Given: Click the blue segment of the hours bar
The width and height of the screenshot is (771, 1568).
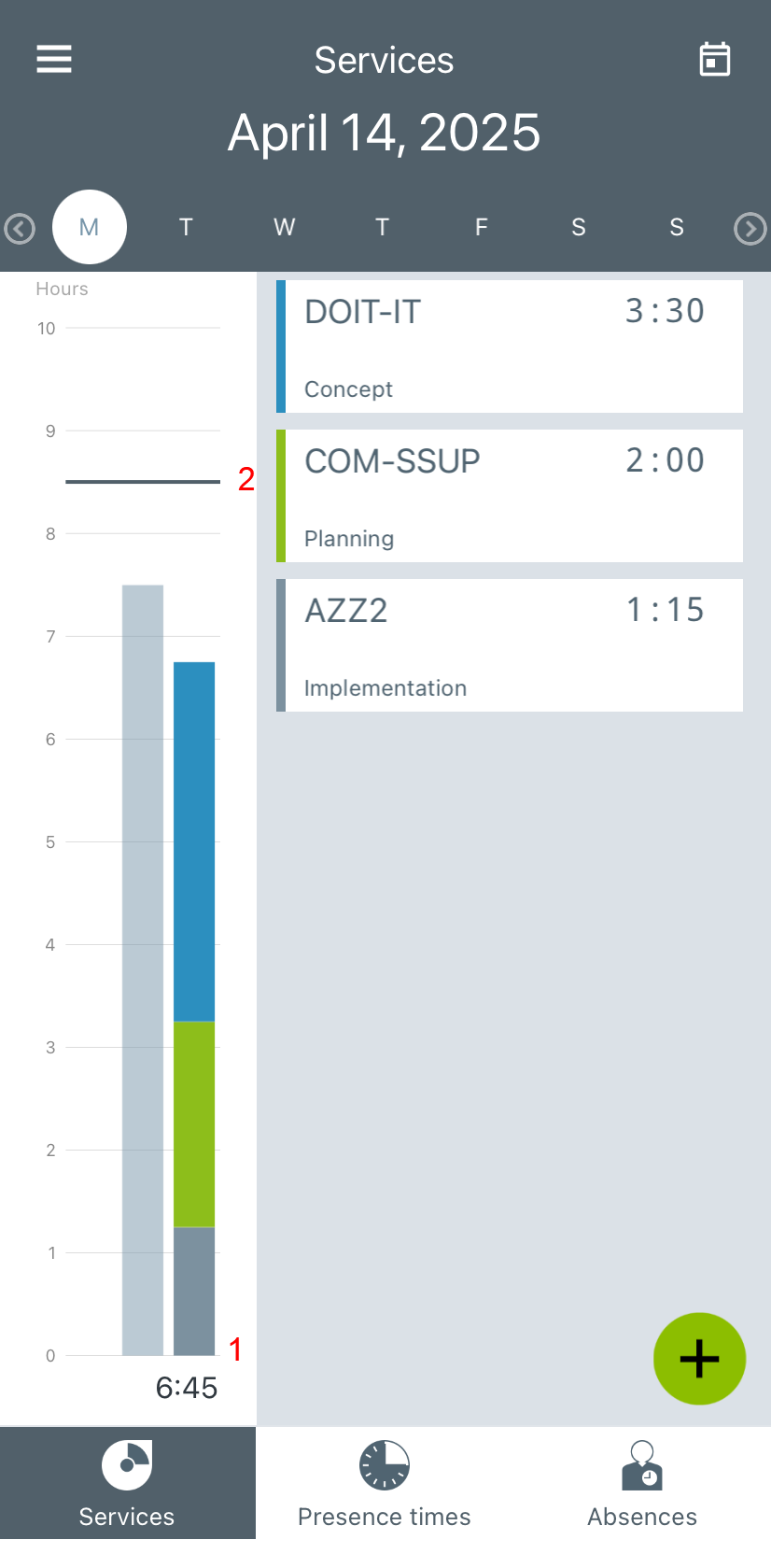Looking at the screenshot, I should pyautogui.click(x=194, y=841).
